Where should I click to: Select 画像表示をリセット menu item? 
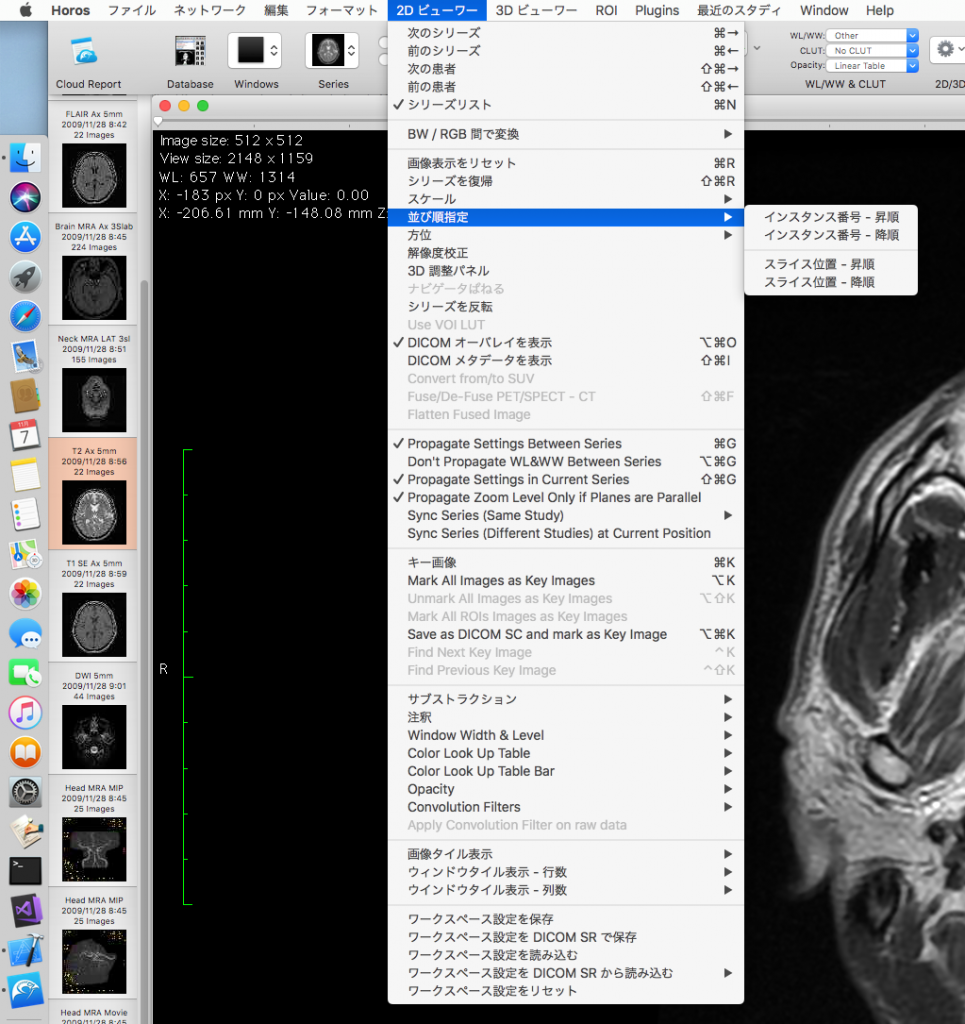click(x=565, y=163)
